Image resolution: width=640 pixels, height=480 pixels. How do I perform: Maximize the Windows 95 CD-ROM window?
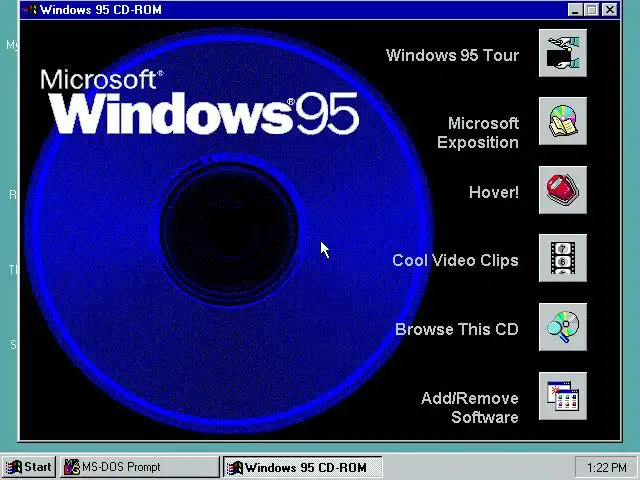(591, 10)
